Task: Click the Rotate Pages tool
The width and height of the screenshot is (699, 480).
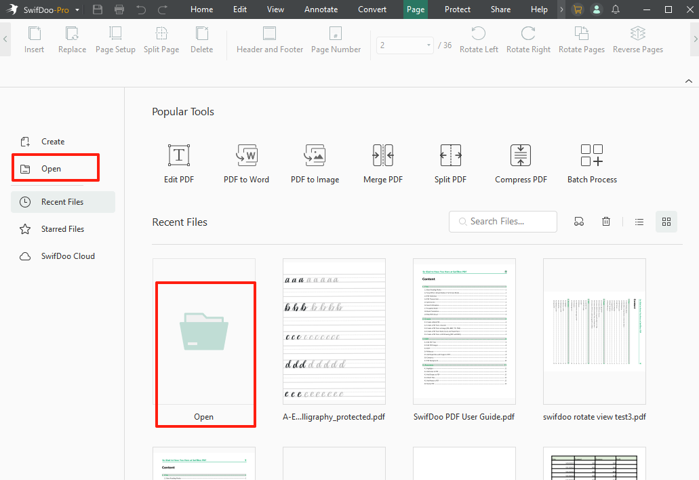Action: click(581, 40)
